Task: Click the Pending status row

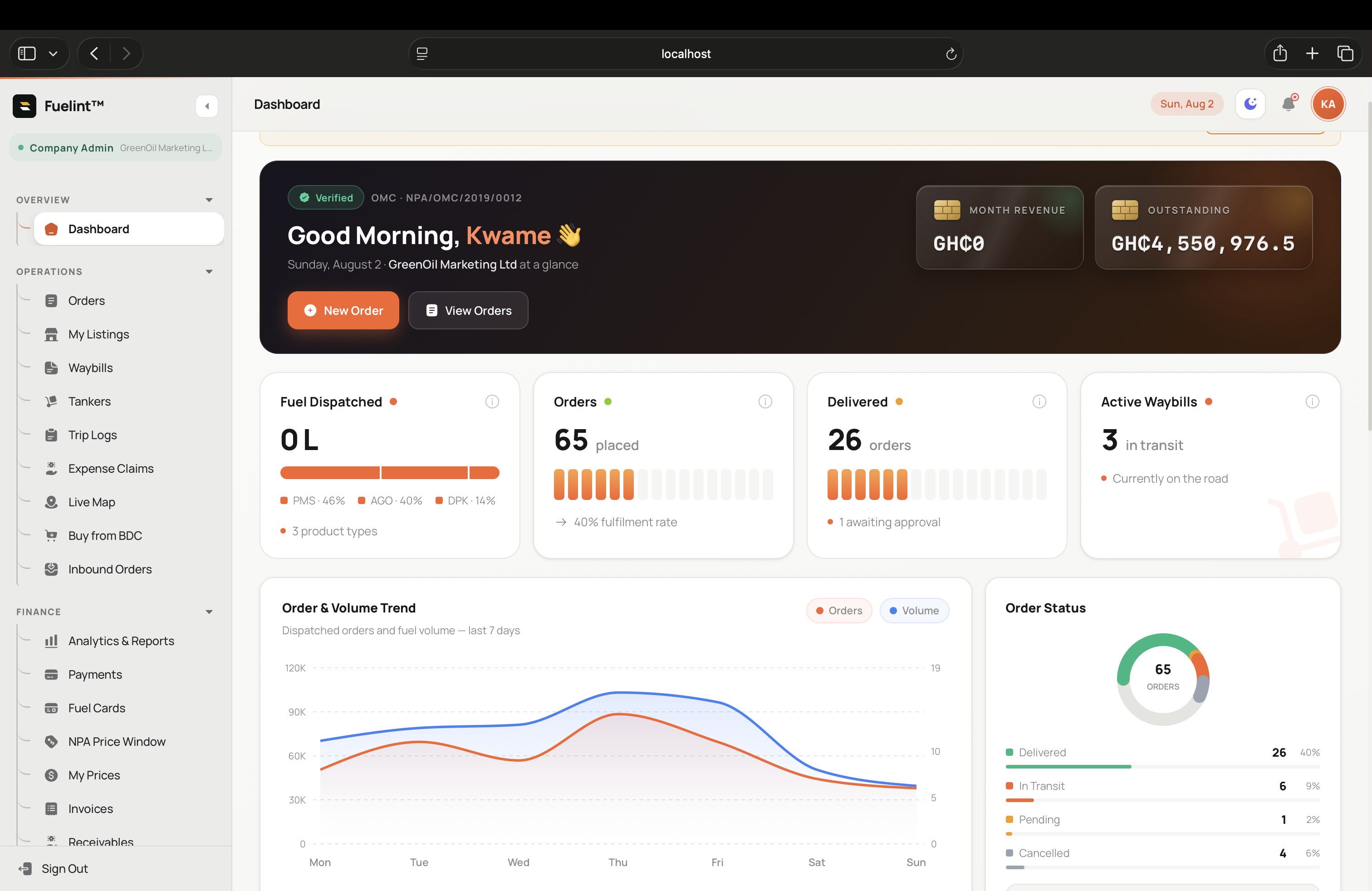Action: (1163, 824)
